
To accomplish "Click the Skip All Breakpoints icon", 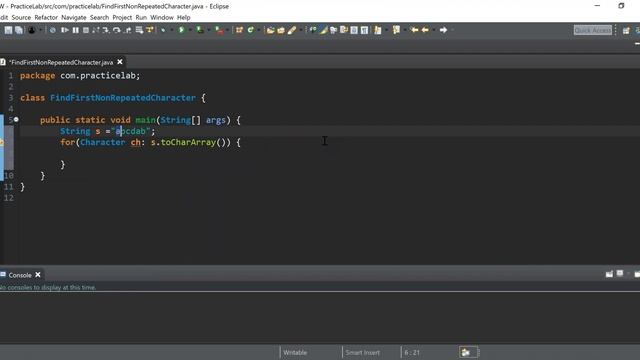I will pyautogui.click(x=53, y=30).
